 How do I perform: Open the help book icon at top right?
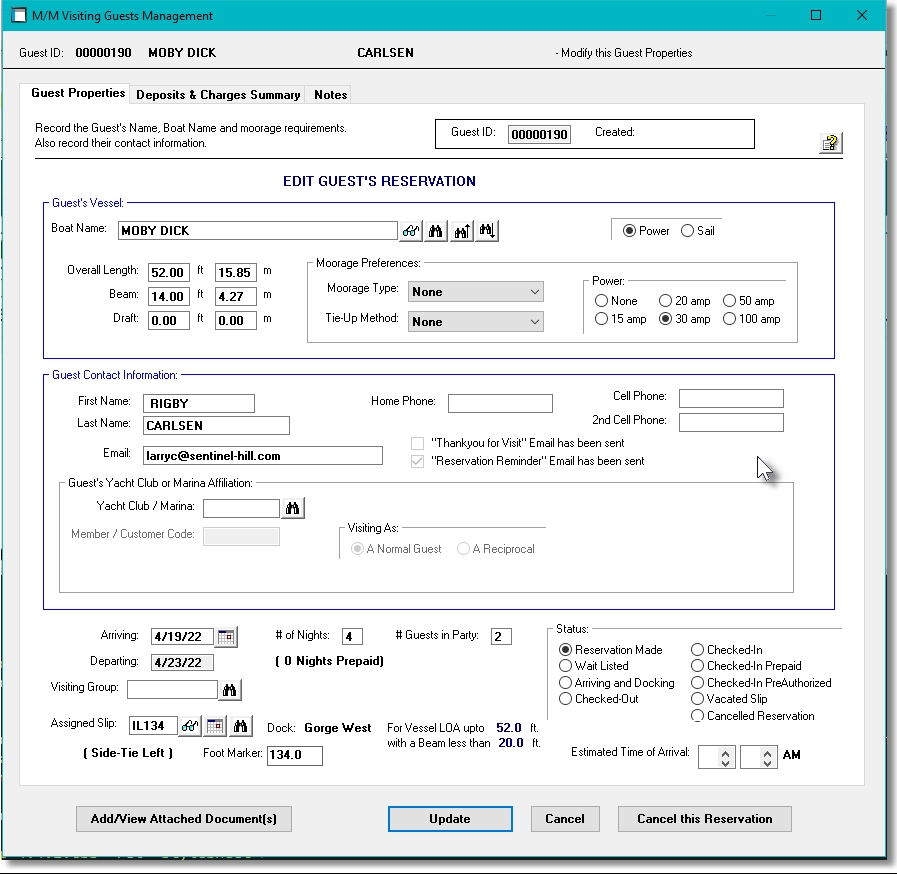(x=830, y=142)
